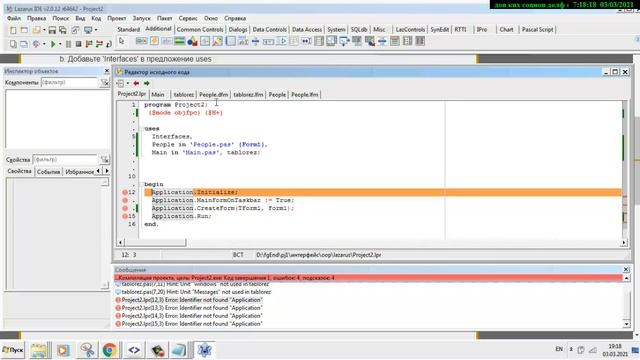Viewport: 640px width, 360px height.
Task: Click messages panel scroll down arrow
Action: [627, 324]
